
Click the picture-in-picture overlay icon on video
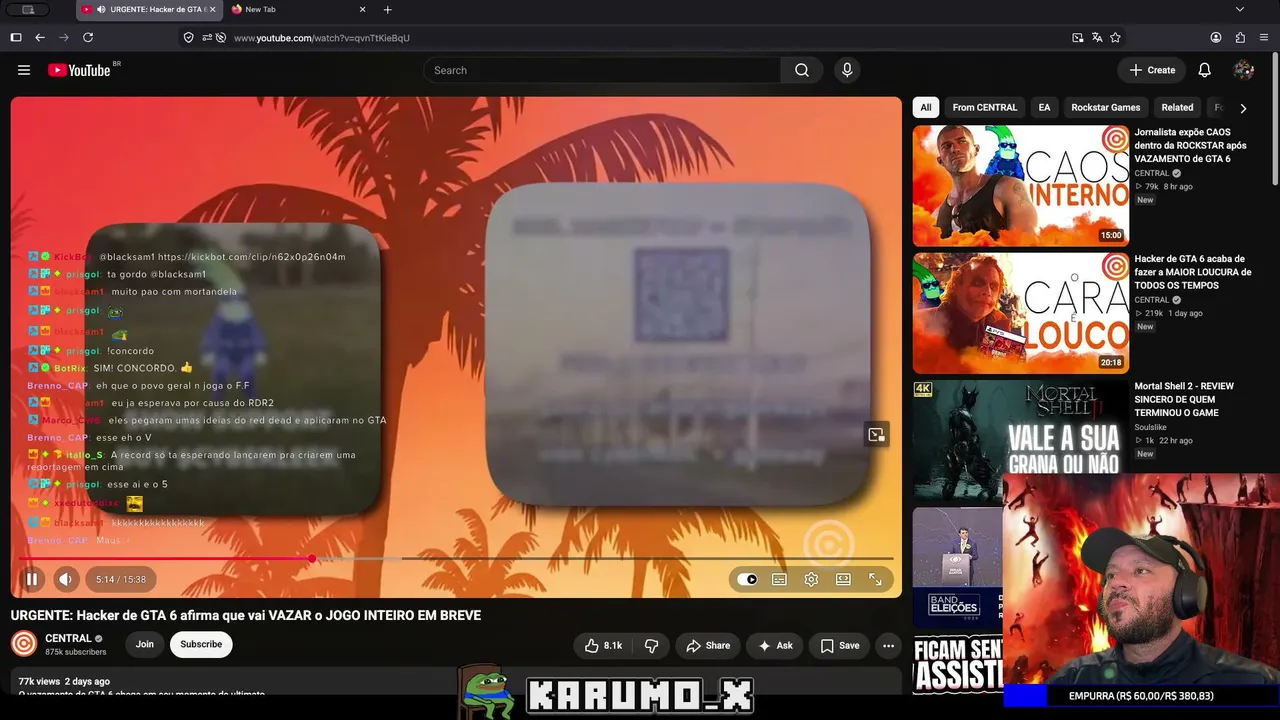(876, 434)
